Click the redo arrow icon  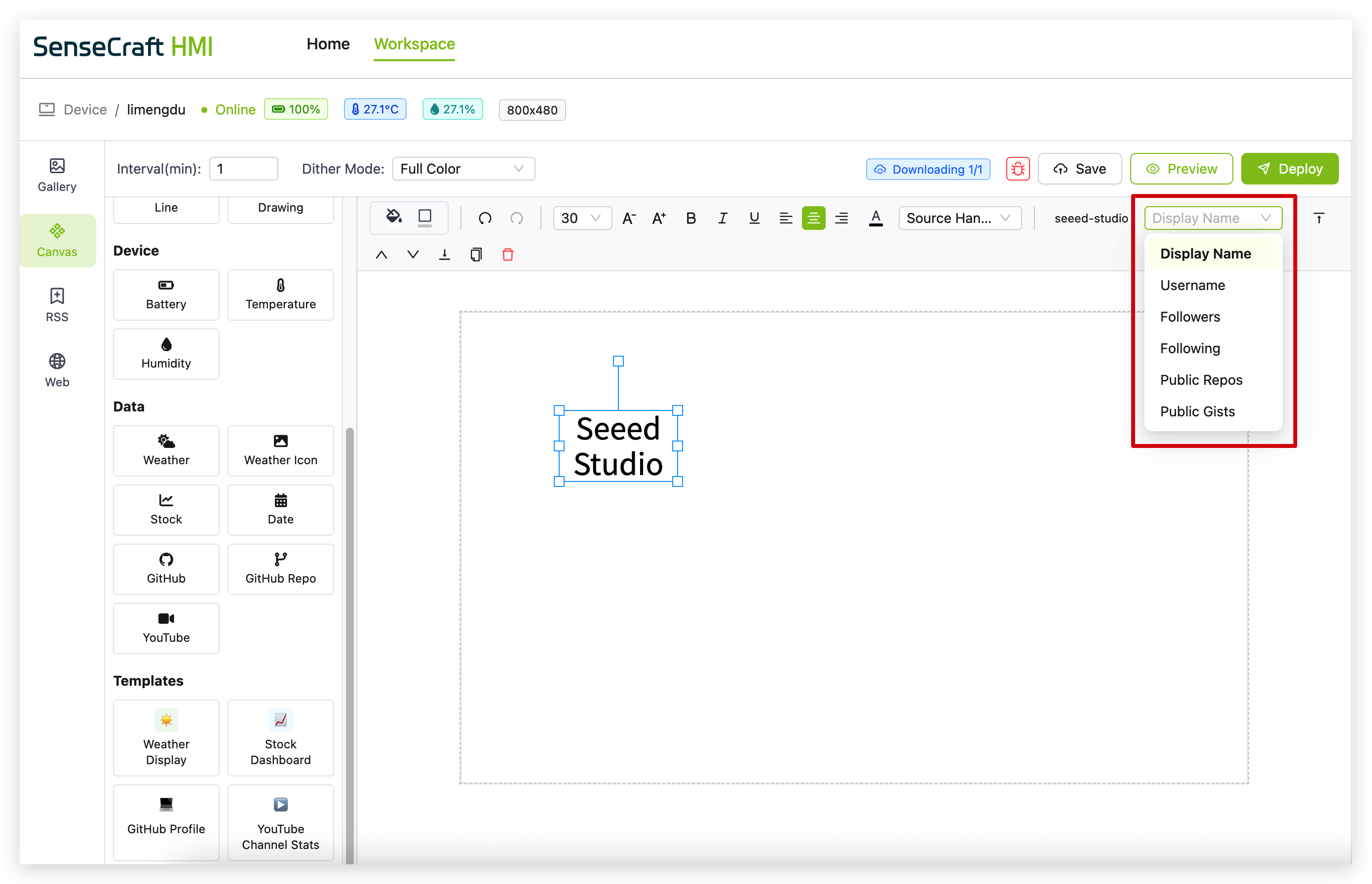coord(516,218)
